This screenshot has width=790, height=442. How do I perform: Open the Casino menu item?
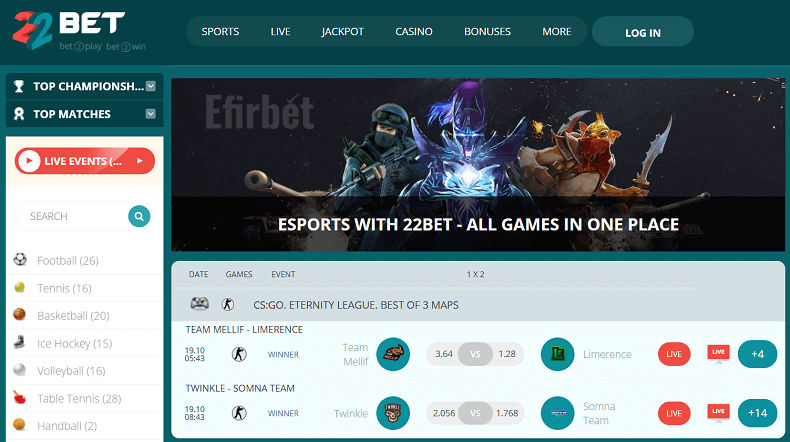point(414,31)
